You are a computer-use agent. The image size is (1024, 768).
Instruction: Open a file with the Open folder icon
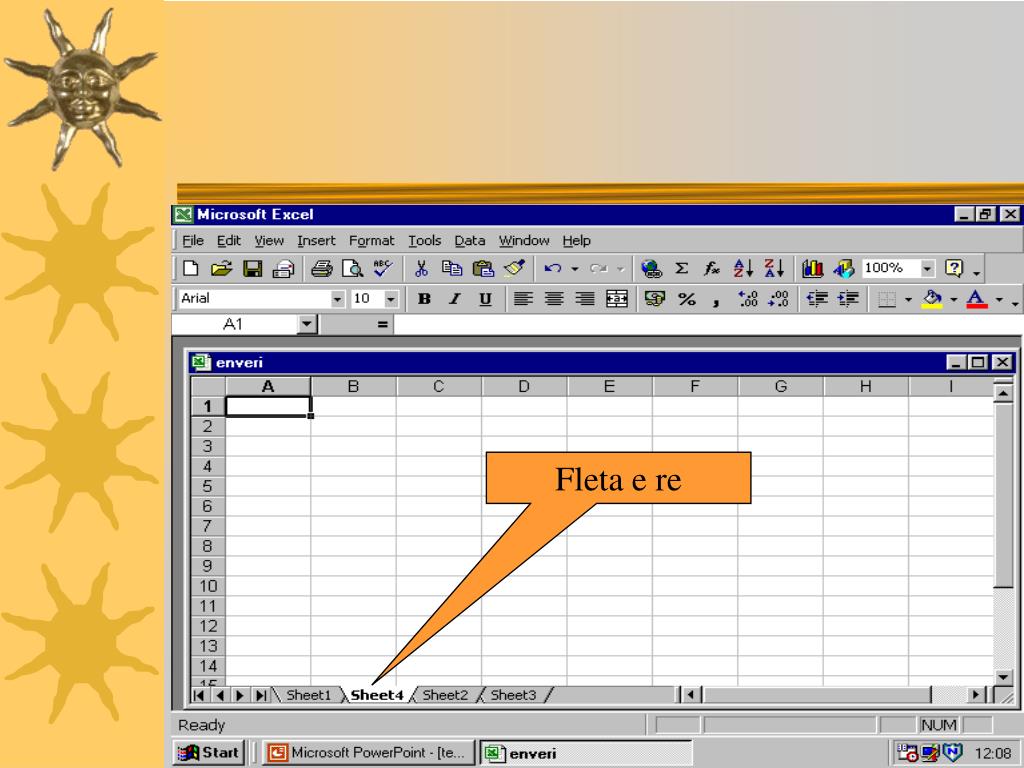click(x=221, y=268)
